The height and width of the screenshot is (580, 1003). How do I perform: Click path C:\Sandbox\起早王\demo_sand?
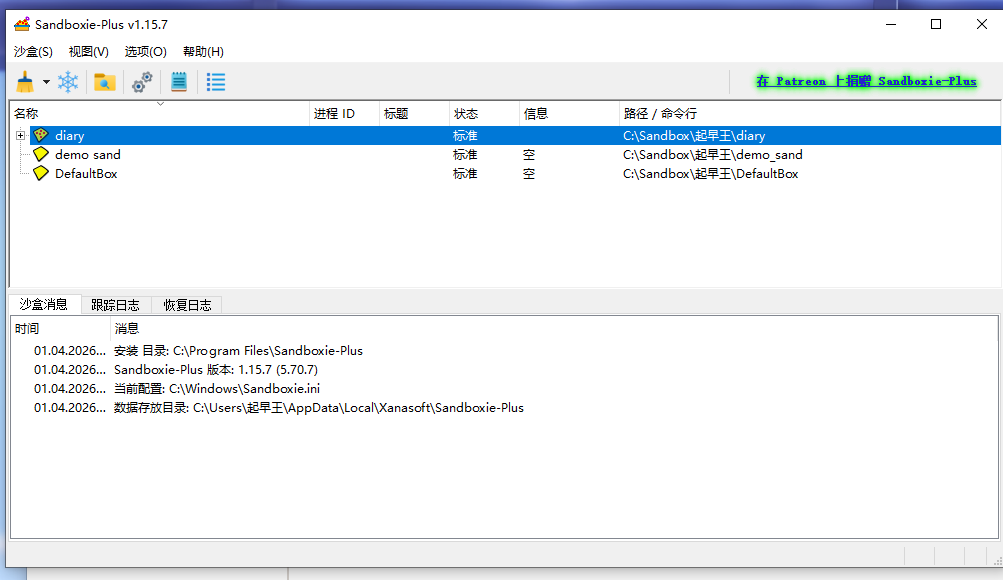click(713, 155)
